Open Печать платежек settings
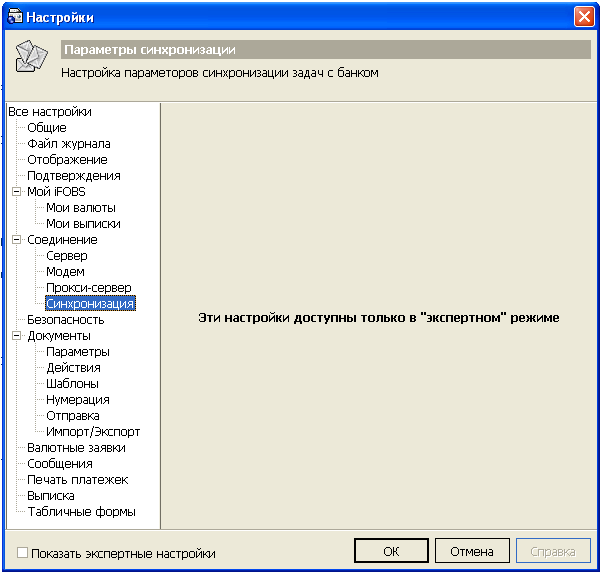Viewport: 602px width, 575px height. (x=78, y=479)
